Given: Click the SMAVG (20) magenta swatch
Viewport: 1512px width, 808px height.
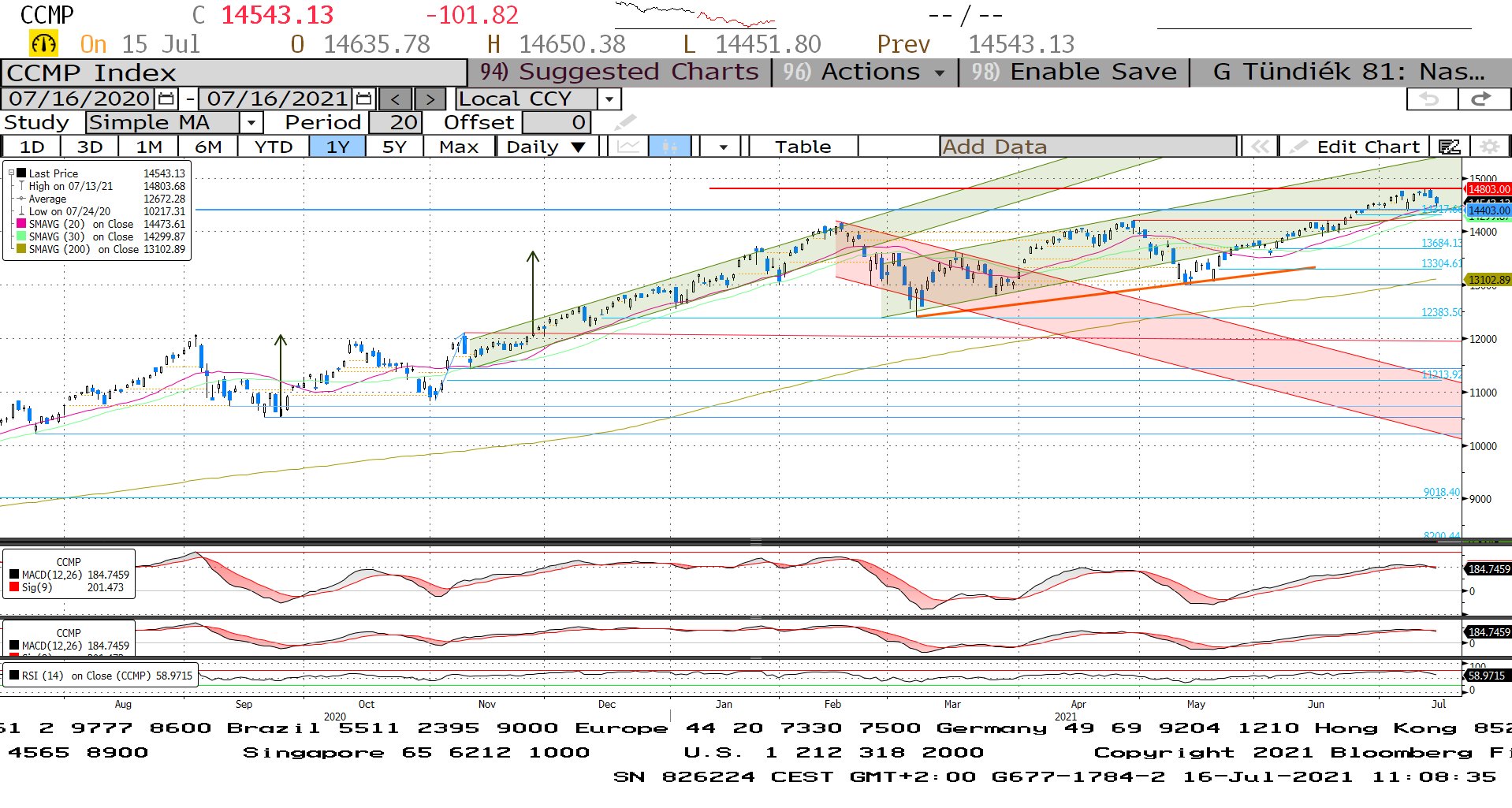Looking at the screenshot, I should click(x=21, y=224).
